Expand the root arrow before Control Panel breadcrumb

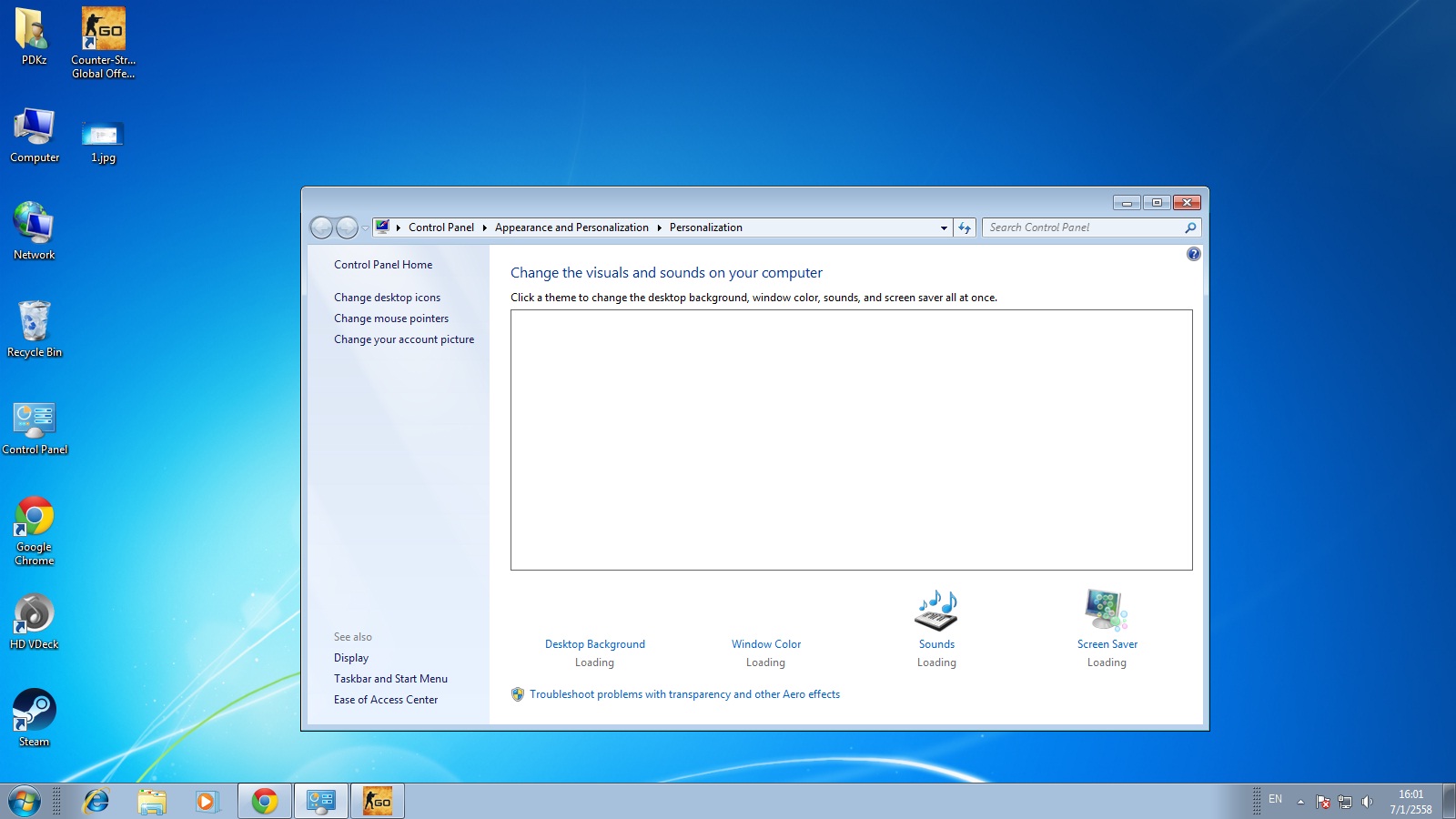(x=399, y=227)
